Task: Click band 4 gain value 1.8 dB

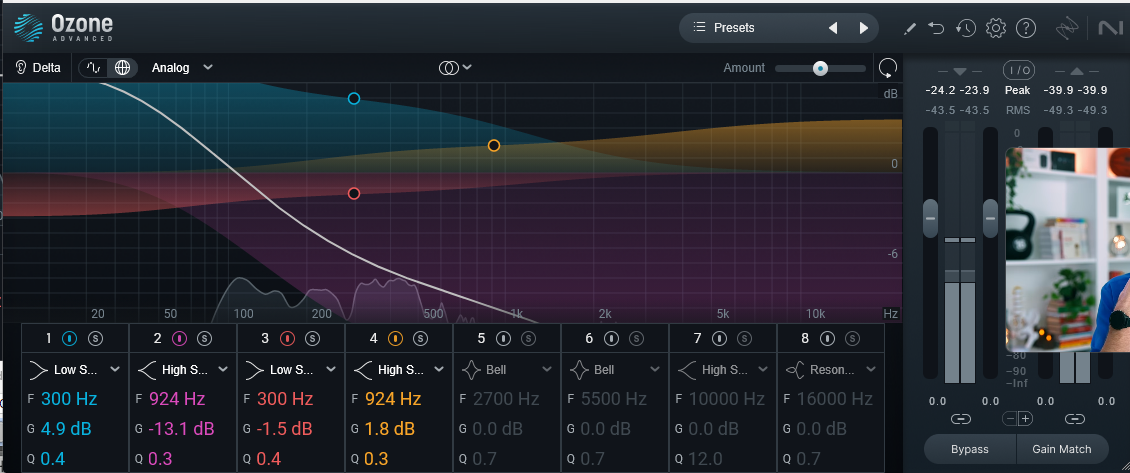Action: pyautogui.click(x=390, y=429)
